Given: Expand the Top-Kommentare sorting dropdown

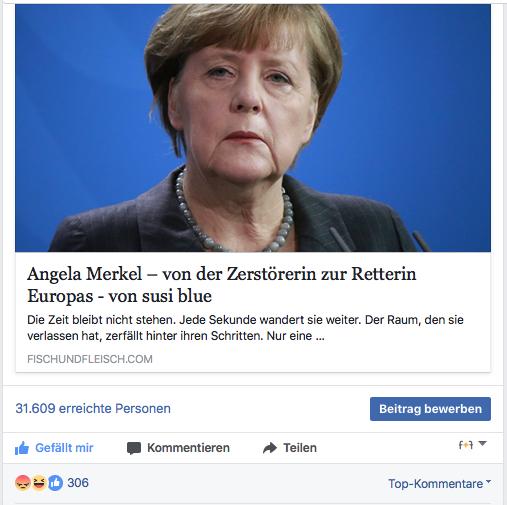Looking at the screenshot, I should 440,483.
